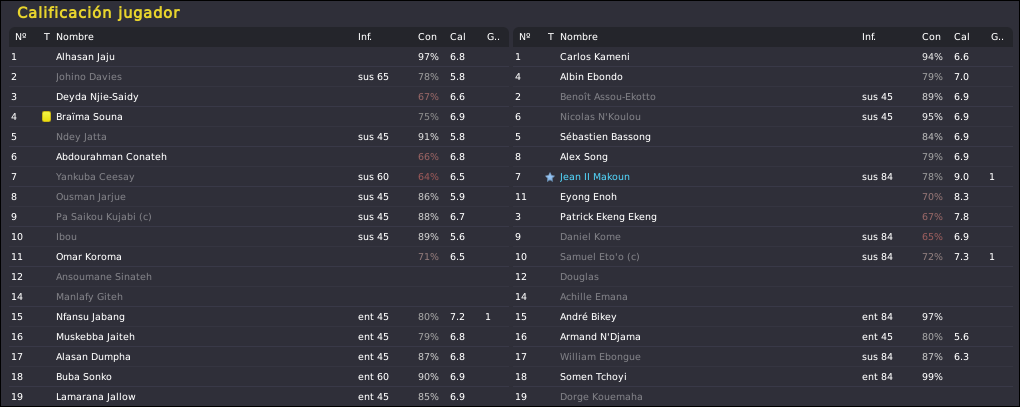Sort right table by Cal column header
The width and height of the screenshot is (1020, 407).
(x=961, y=37)
